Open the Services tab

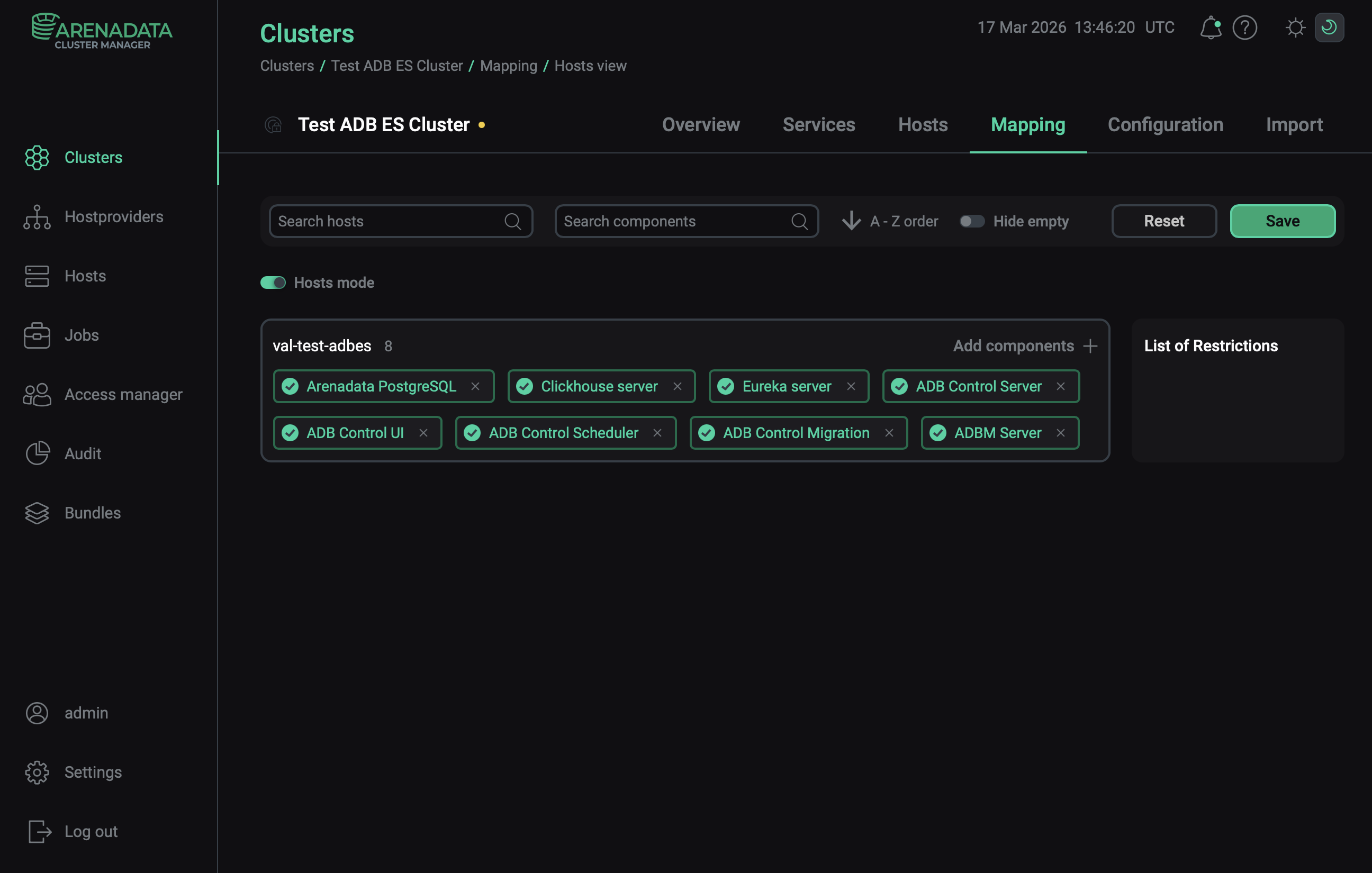pos(819,125)
